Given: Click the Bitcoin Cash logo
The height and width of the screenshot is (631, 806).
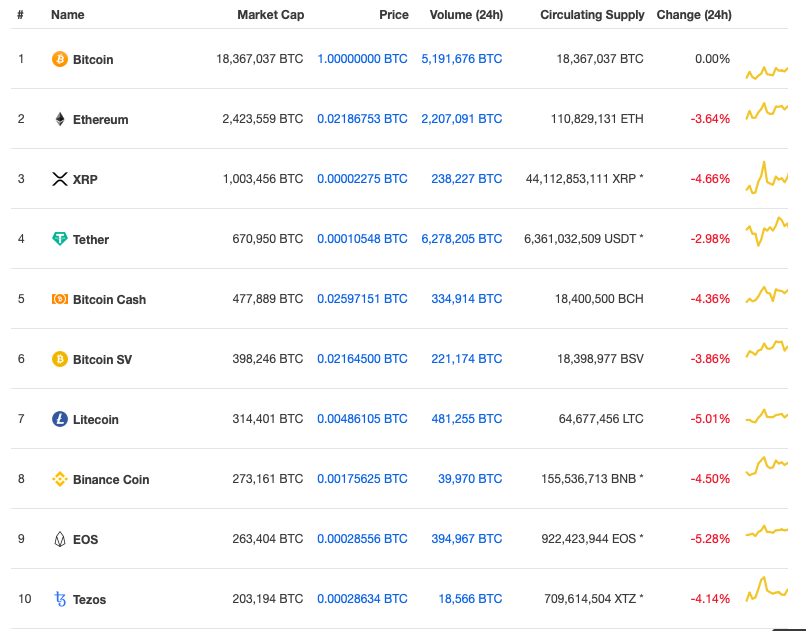Looking at the screenshot, I should 59,298.
